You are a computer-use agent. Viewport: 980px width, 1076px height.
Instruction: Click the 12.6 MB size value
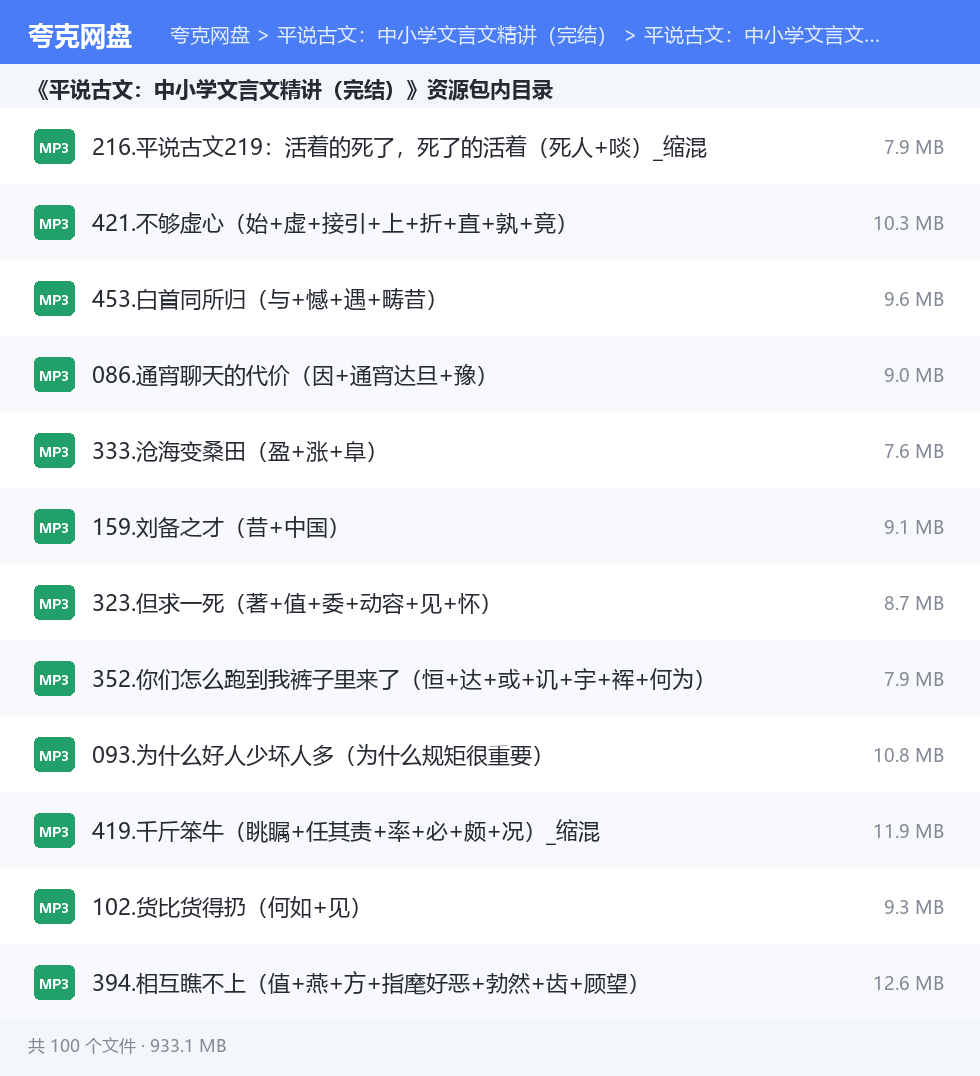click(908, 983)
